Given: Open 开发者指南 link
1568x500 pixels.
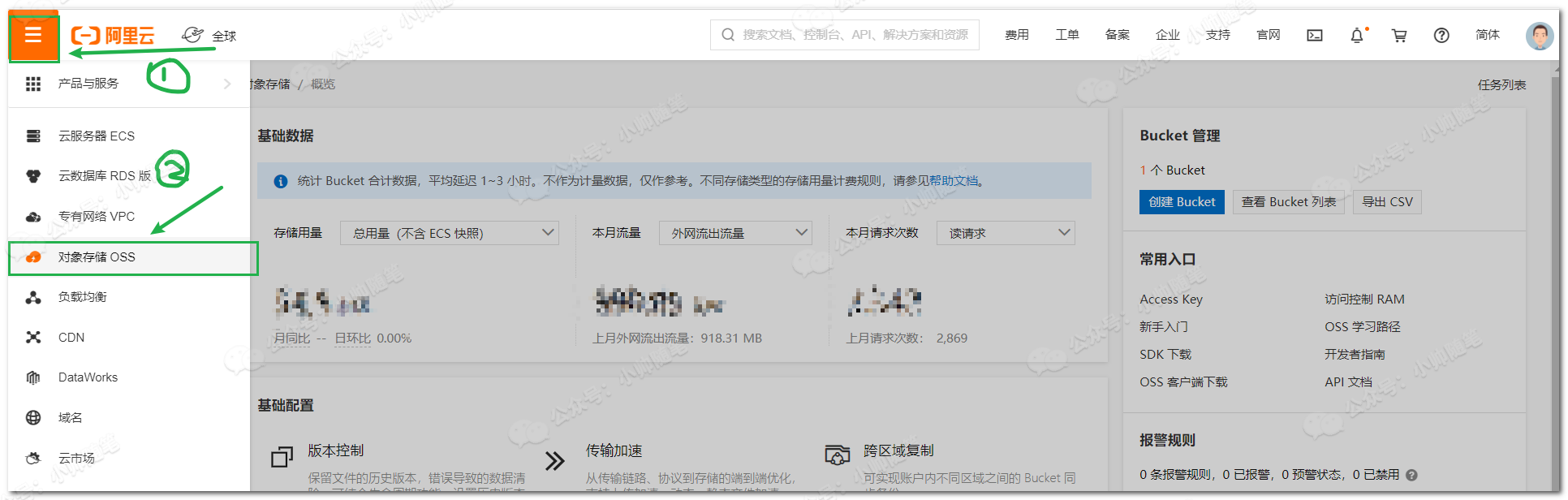Looking at the screenshot, I should point(1355,355).
